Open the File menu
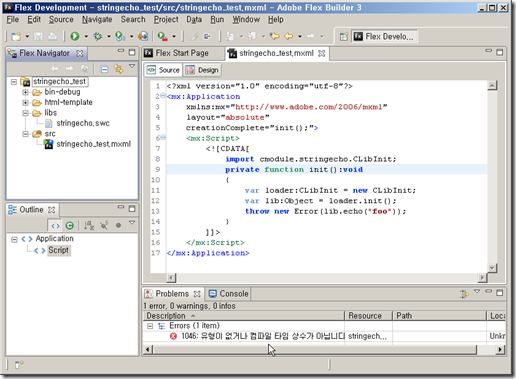The image size is (516, 379). tap(13, 20)
